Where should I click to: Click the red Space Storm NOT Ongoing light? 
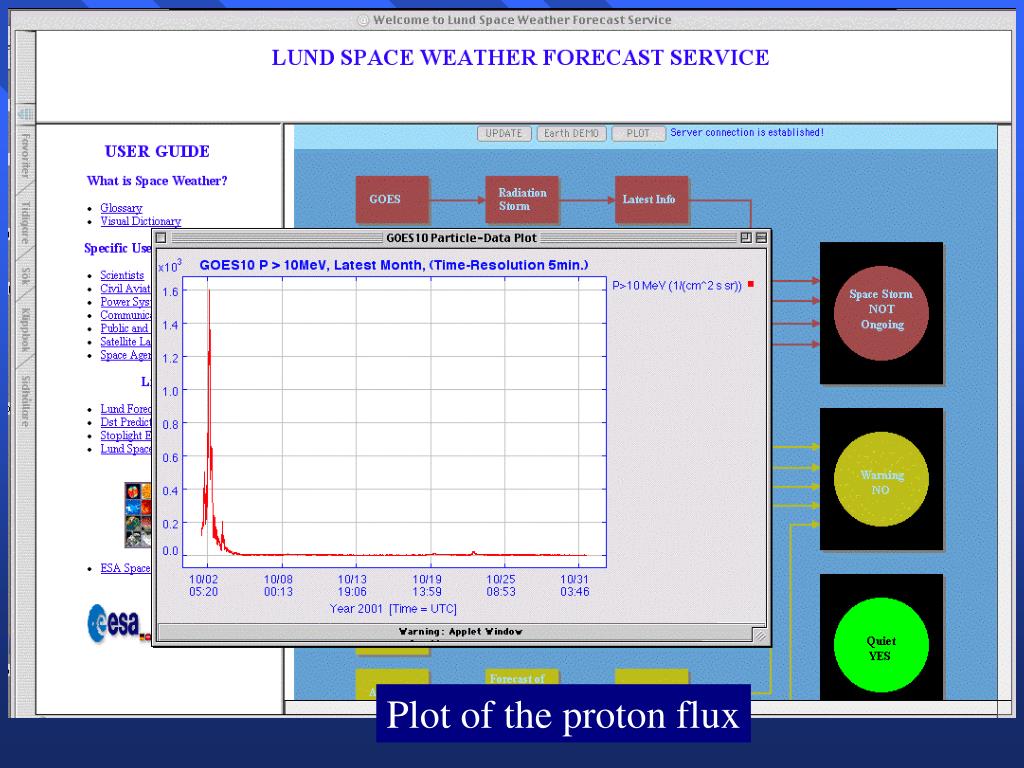pyautogui.click(x=881, y=313)
